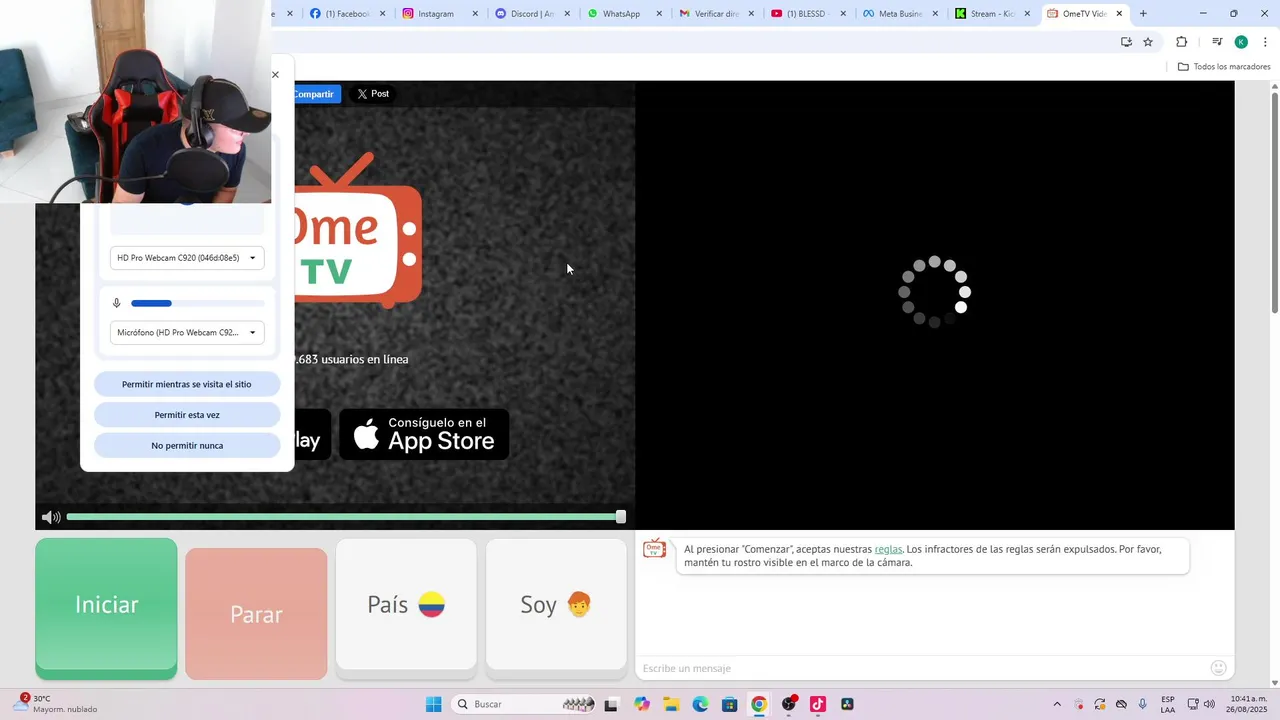Click the green Iniciar button
The image size is (1280, 720).
pos(106,608)
